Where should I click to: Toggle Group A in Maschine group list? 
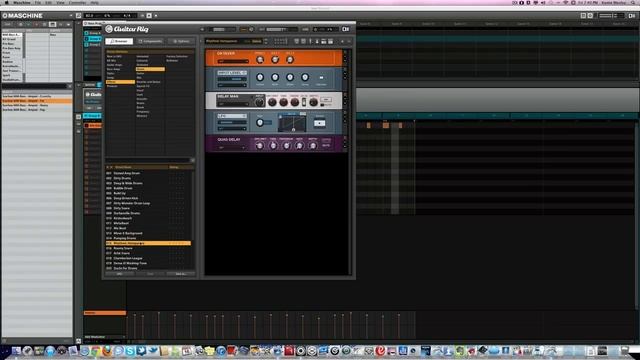tap(92, 33)
